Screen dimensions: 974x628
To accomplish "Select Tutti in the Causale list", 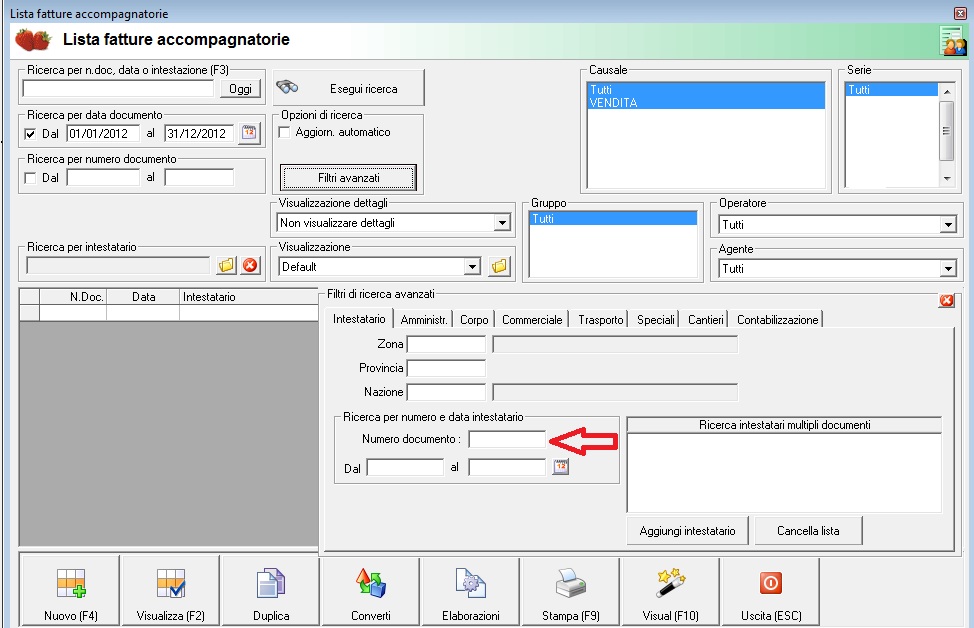I will 706,89.
